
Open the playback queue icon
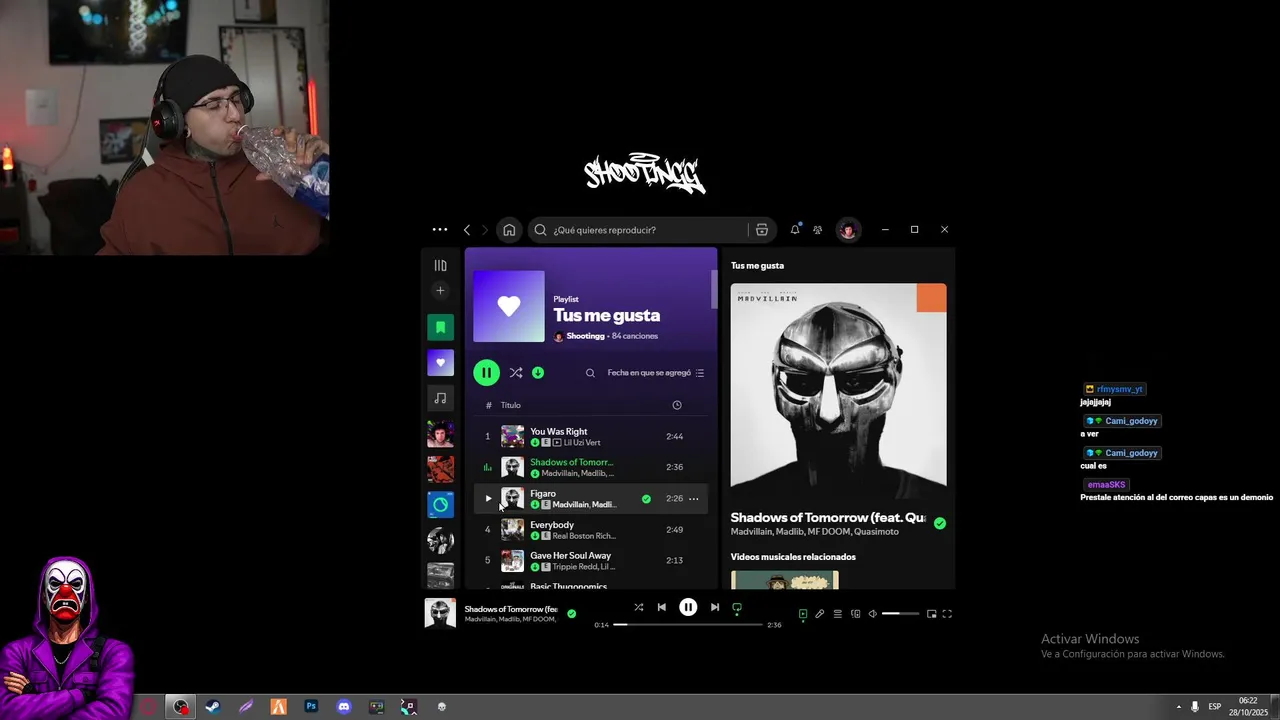[x=838, y=614]
